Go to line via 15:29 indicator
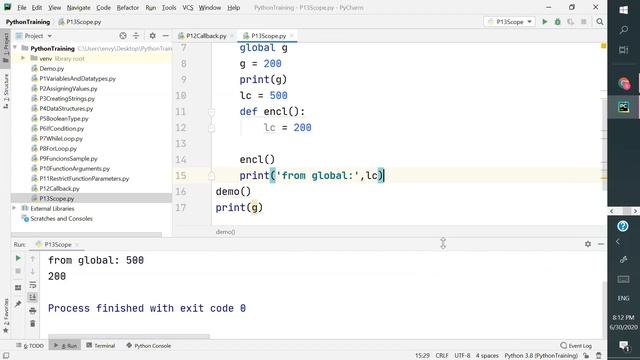The image size is (640, 360). point(422,356)
